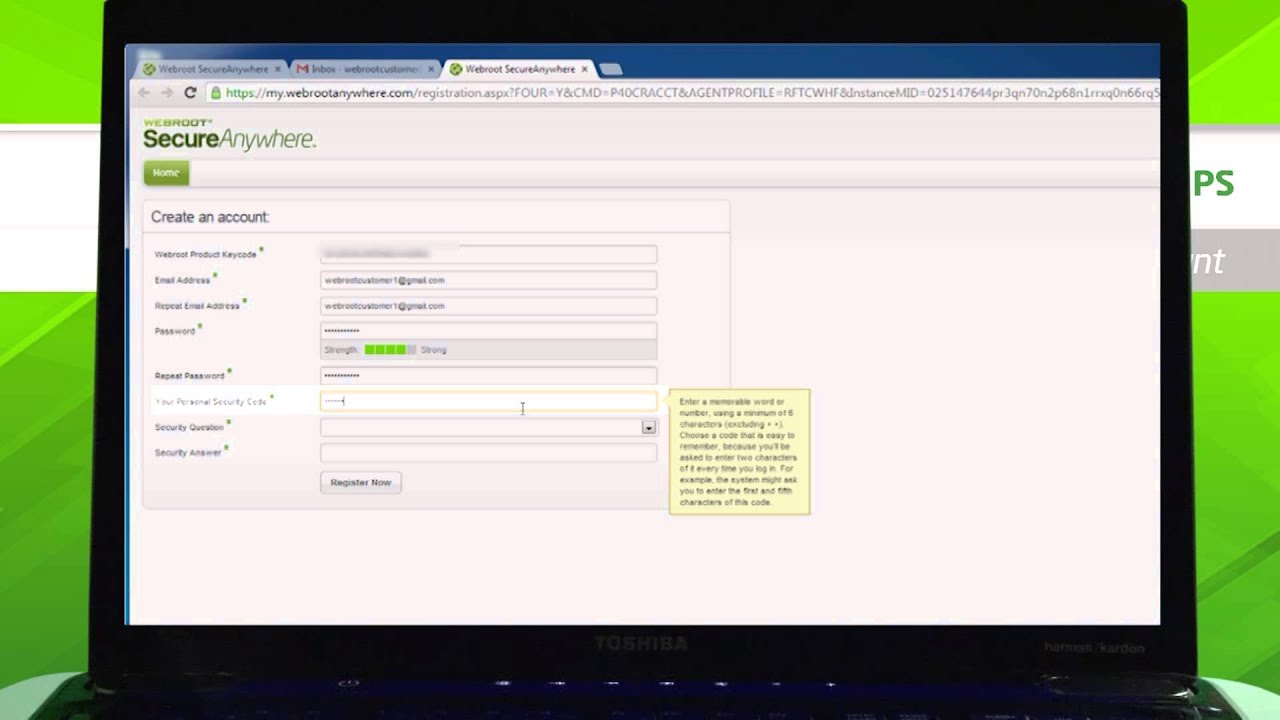
Task: Switch to Gmail Inbox tab
Action: coord(365,69)
